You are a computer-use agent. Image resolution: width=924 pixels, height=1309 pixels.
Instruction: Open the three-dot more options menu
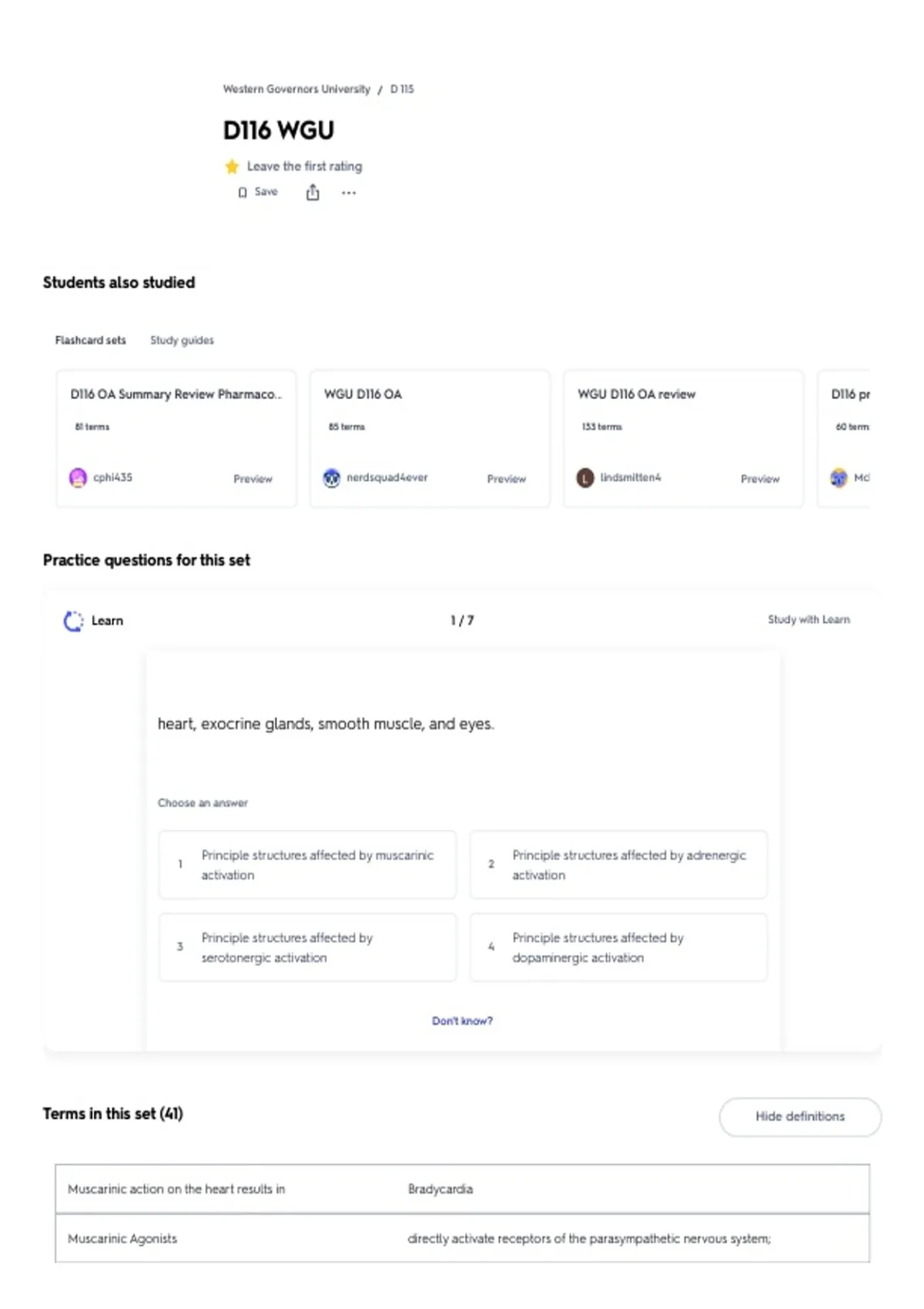click(x=349, y=193)
